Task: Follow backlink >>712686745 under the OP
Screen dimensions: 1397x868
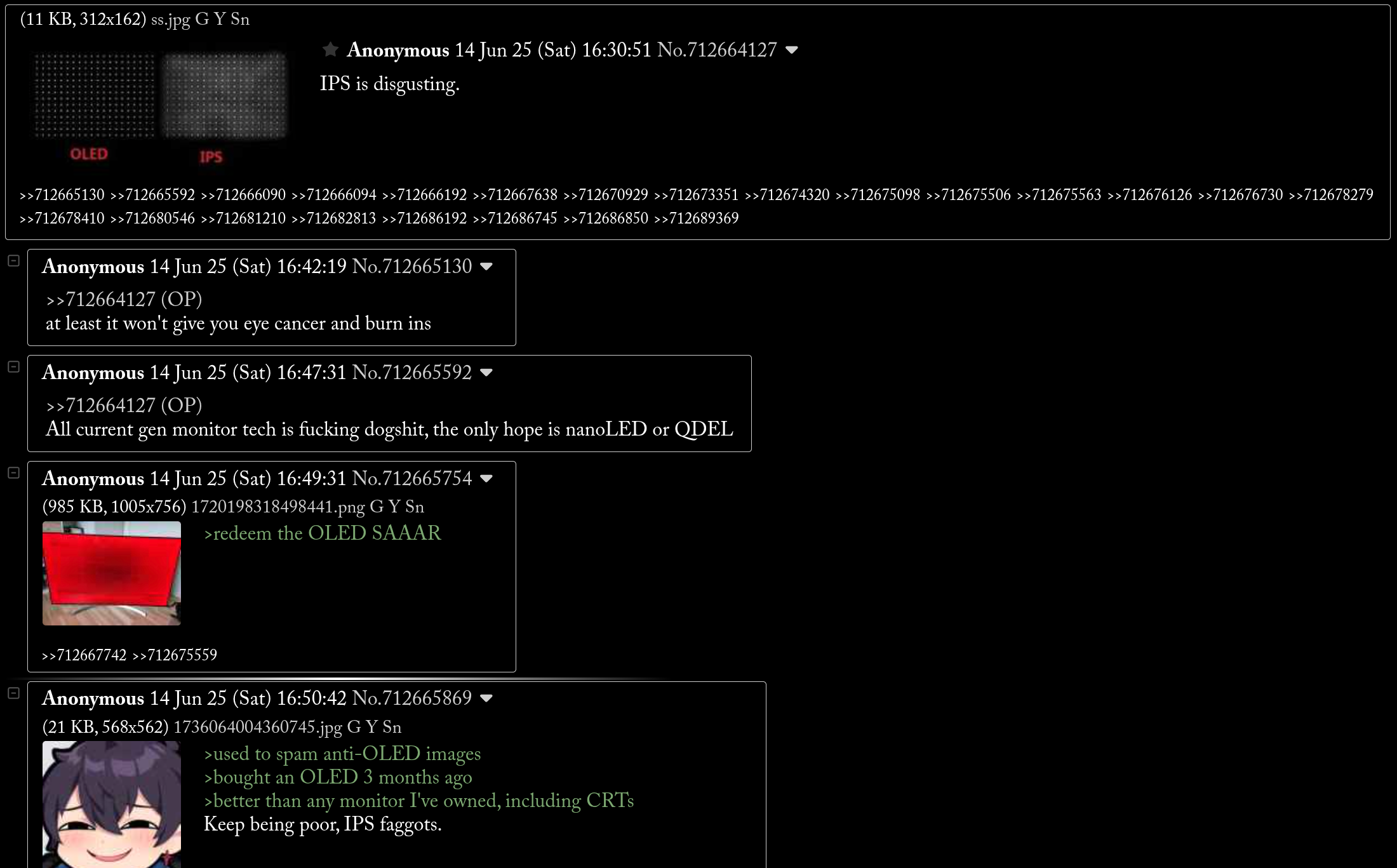Action: 515,218
